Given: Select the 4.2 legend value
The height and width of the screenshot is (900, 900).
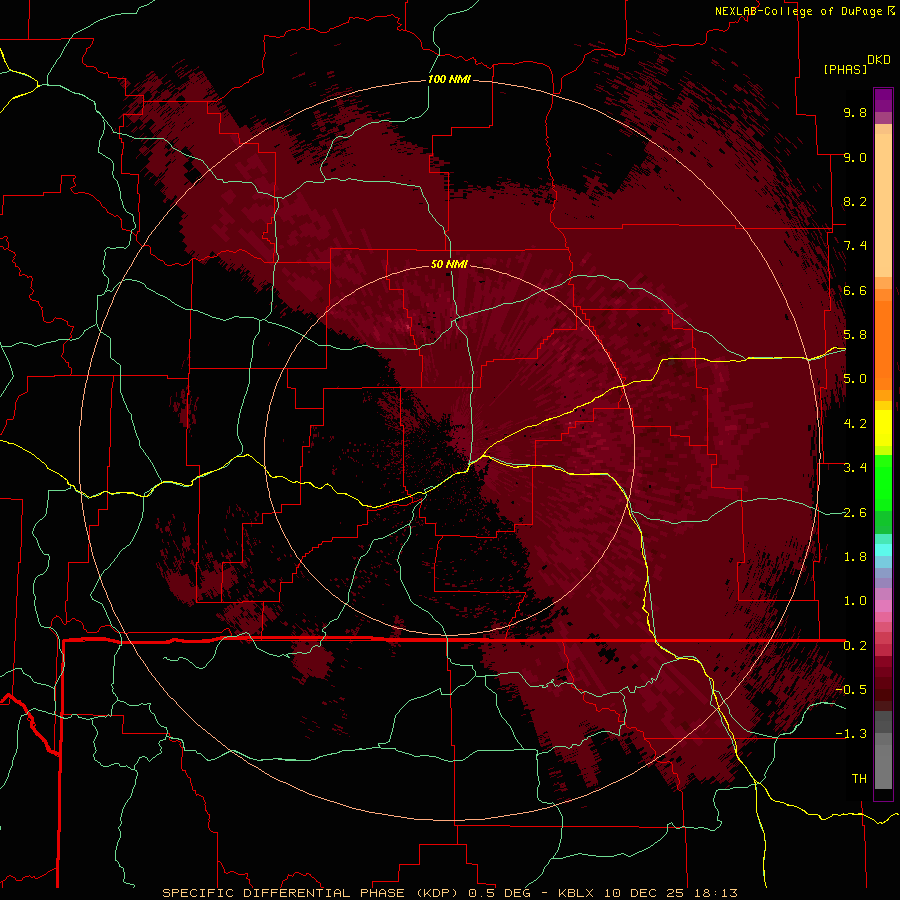Looking at the screenshot, I should (x=855, y=424).
